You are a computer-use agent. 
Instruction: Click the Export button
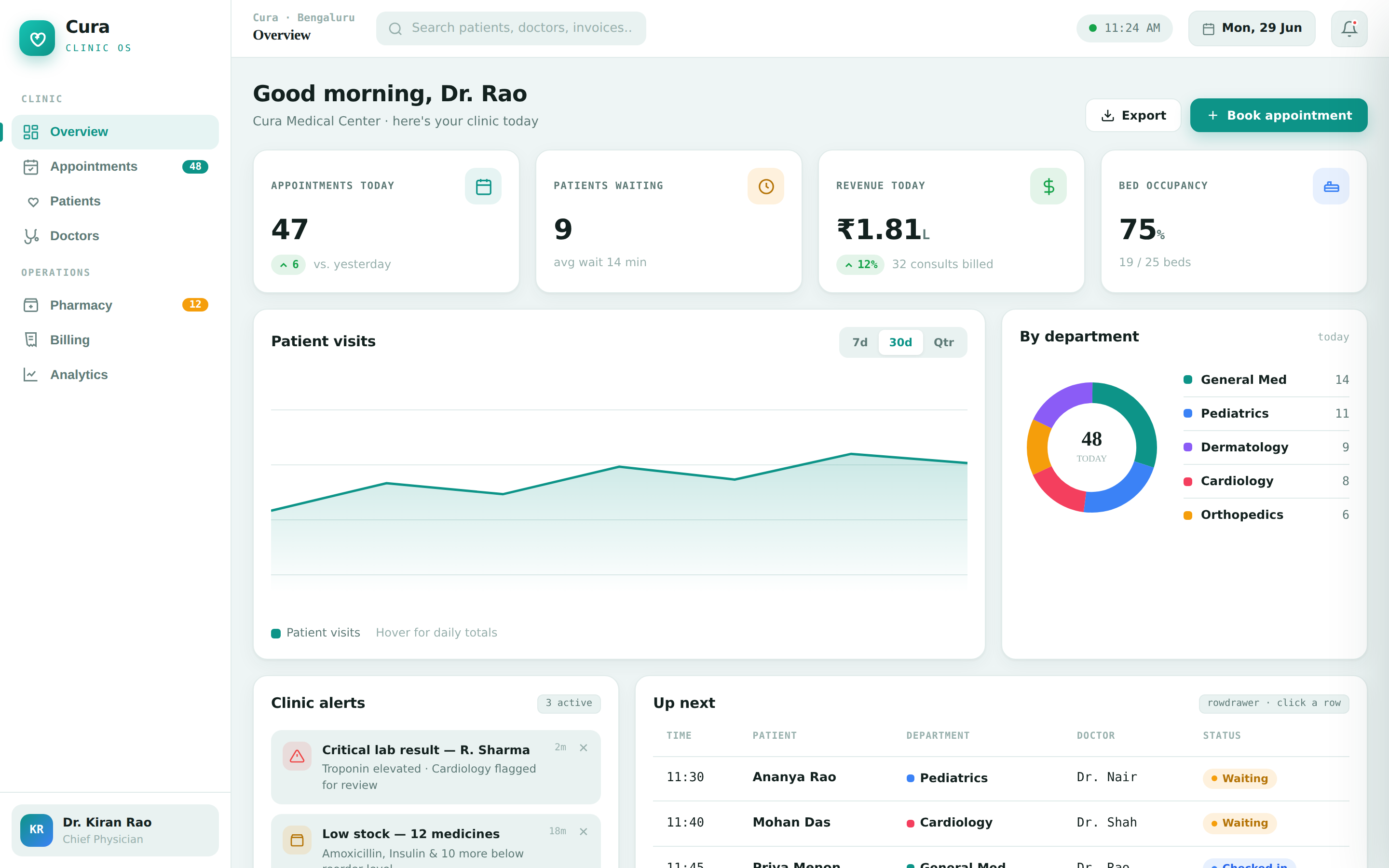[1133, 115]
